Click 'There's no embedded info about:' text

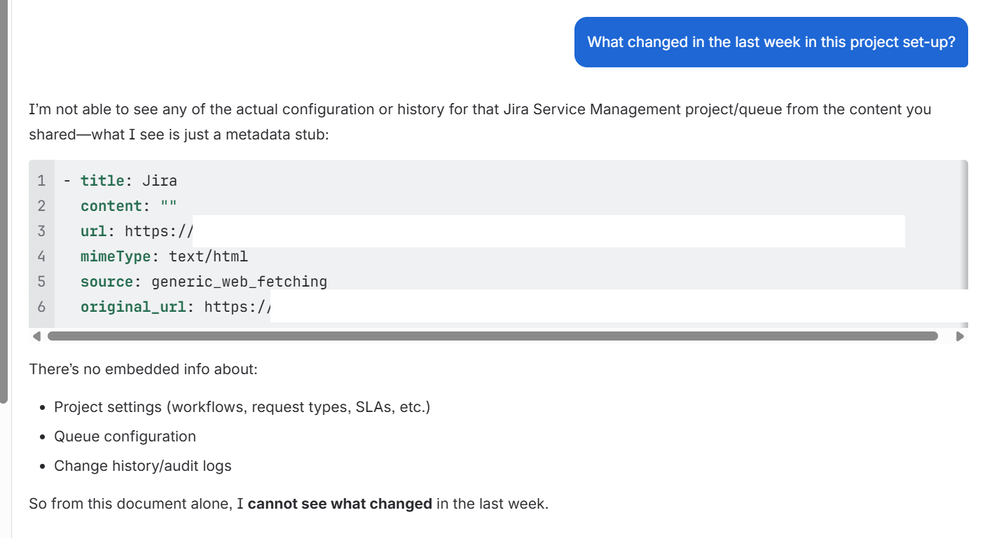click(143, 369)
